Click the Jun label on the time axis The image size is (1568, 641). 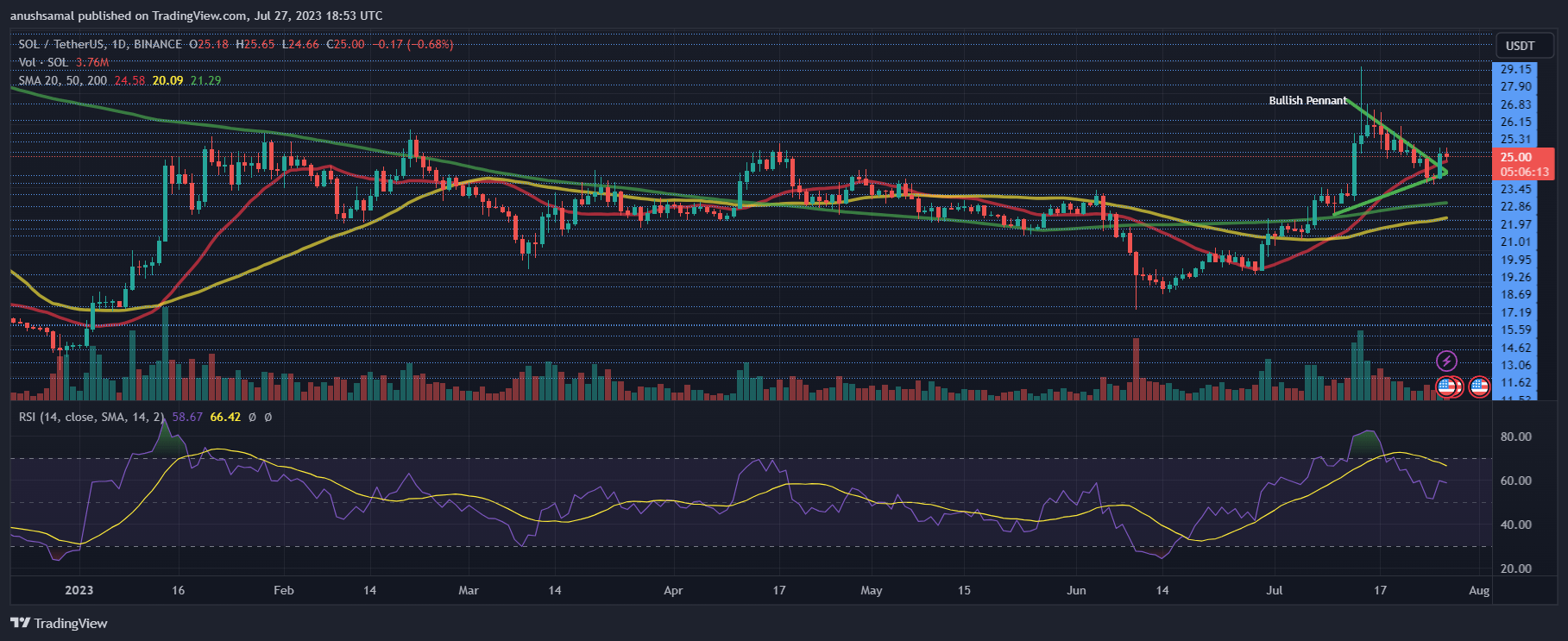1076,590
